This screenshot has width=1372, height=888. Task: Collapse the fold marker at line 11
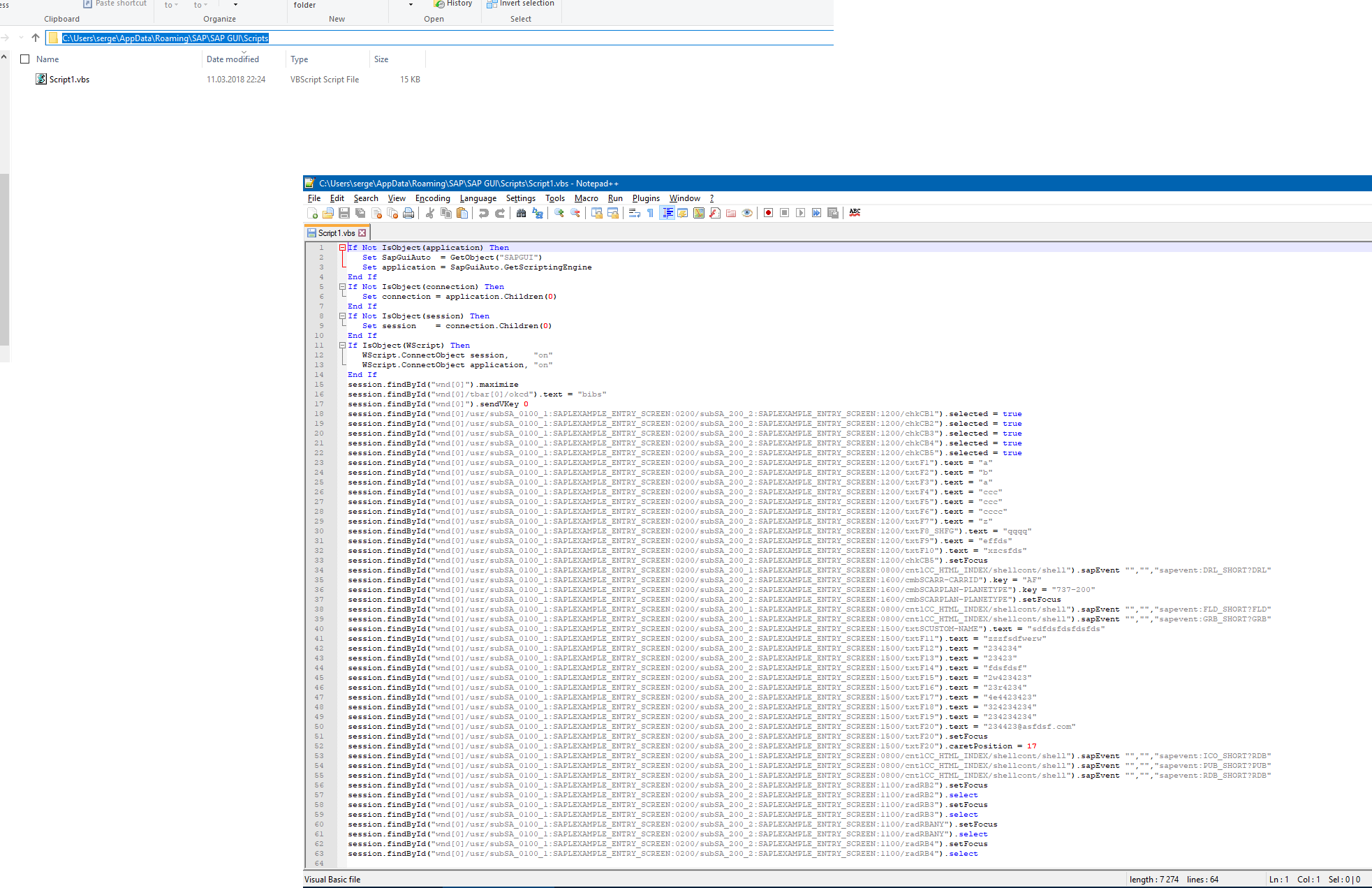(x=343, y=346)
